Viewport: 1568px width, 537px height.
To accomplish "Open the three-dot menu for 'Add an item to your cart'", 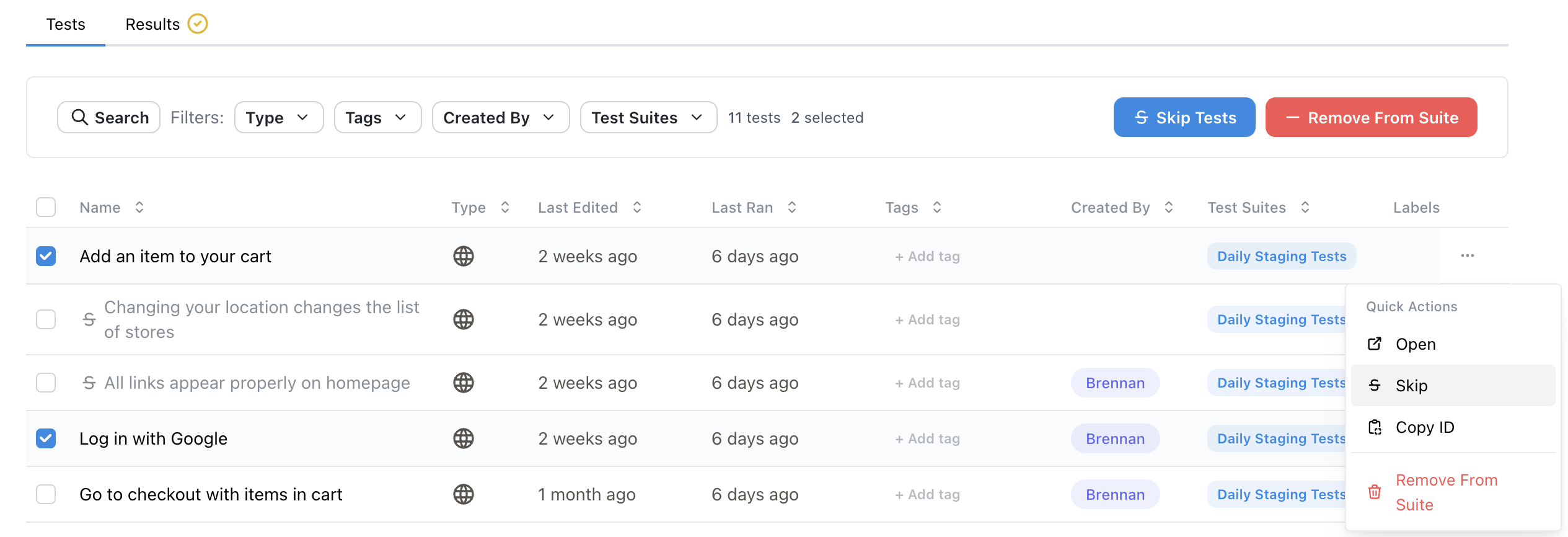I will click(1467, 255).
